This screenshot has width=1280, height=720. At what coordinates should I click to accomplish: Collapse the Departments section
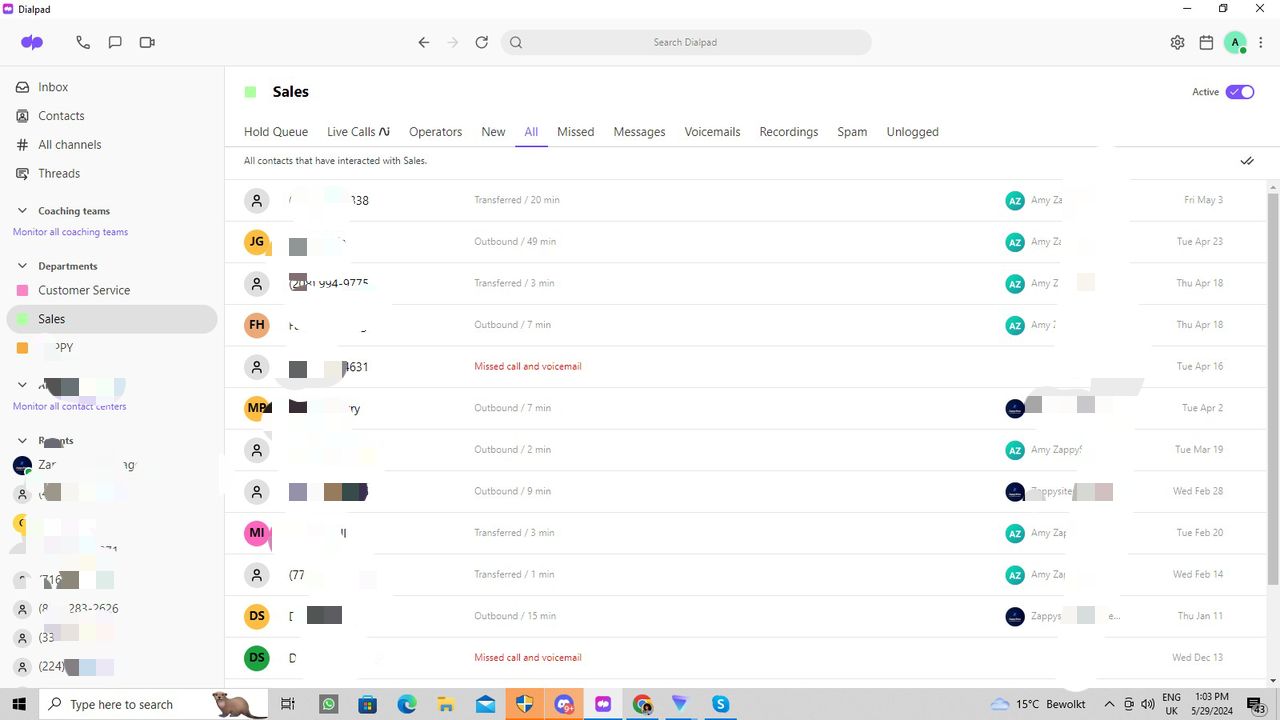tap(23, 266)
